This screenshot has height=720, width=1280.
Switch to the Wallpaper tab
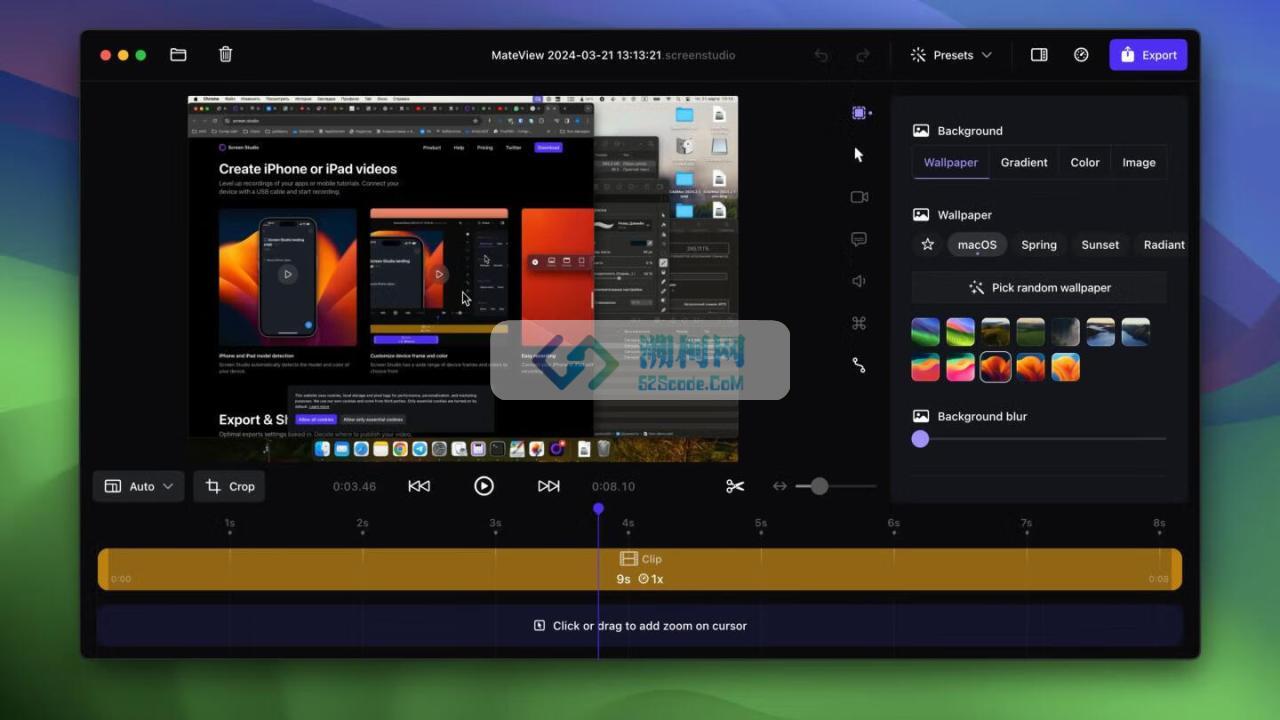951,162
